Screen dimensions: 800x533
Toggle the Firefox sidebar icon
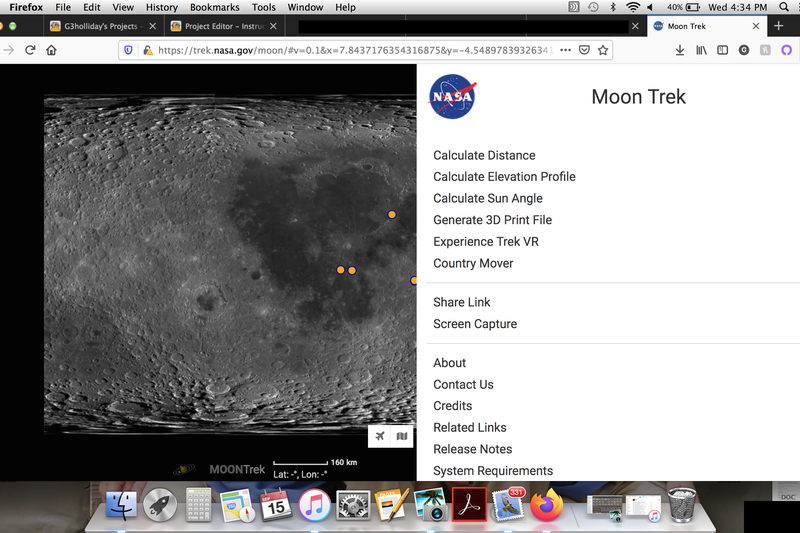pos(722,50)
